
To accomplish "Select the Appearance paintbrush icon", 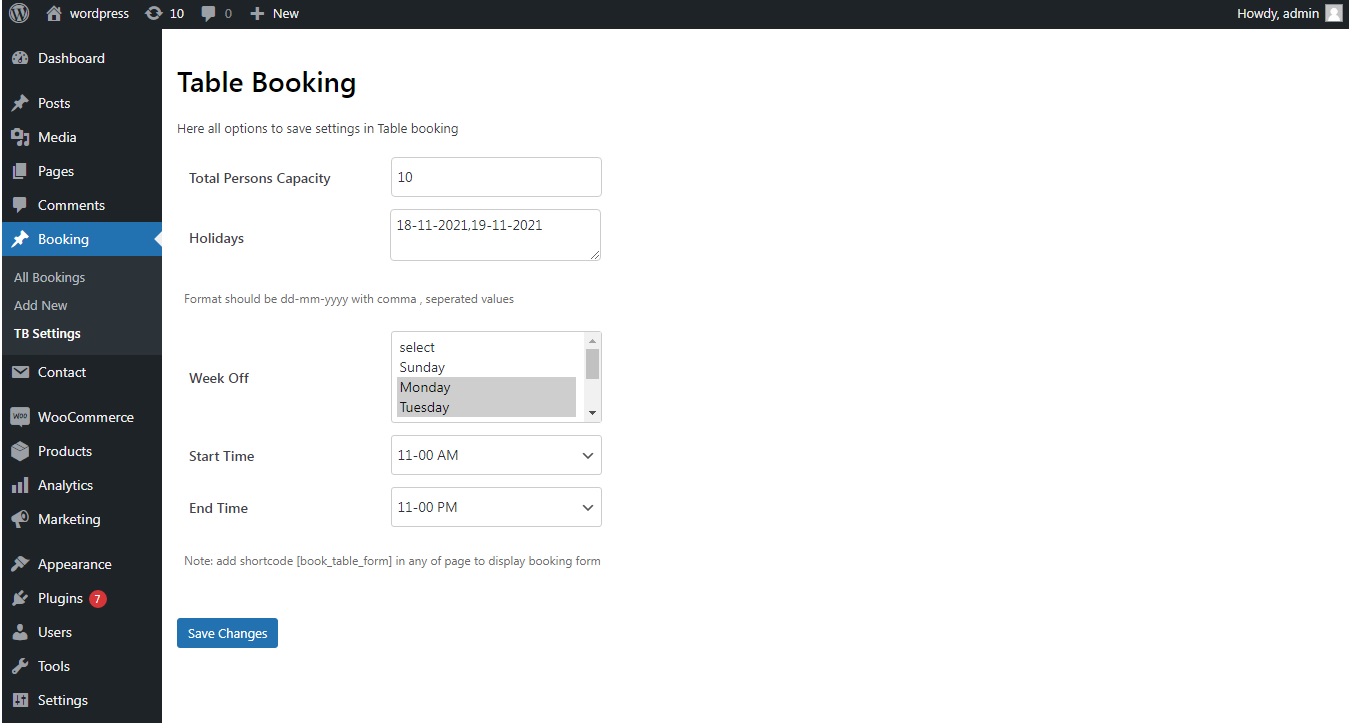I will (21, 563).
